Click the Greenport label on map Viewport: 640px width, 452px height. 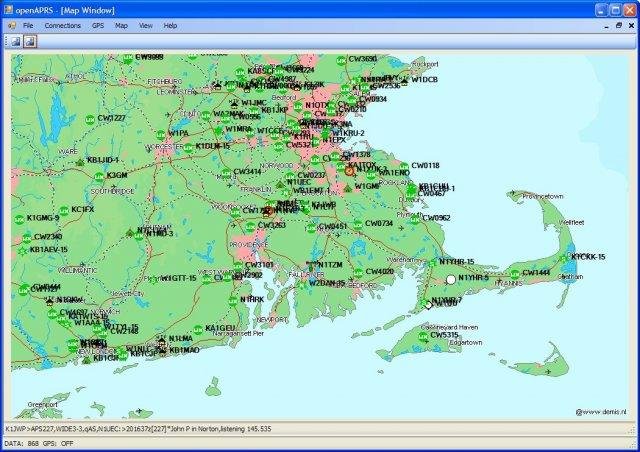point(42,404)
